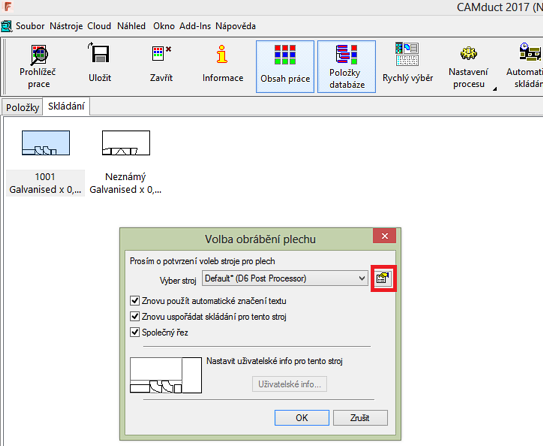The width and height of the screenshot is (543, 446).
Task: Toggle the Položky databáze panel
Action: (347, 66)
